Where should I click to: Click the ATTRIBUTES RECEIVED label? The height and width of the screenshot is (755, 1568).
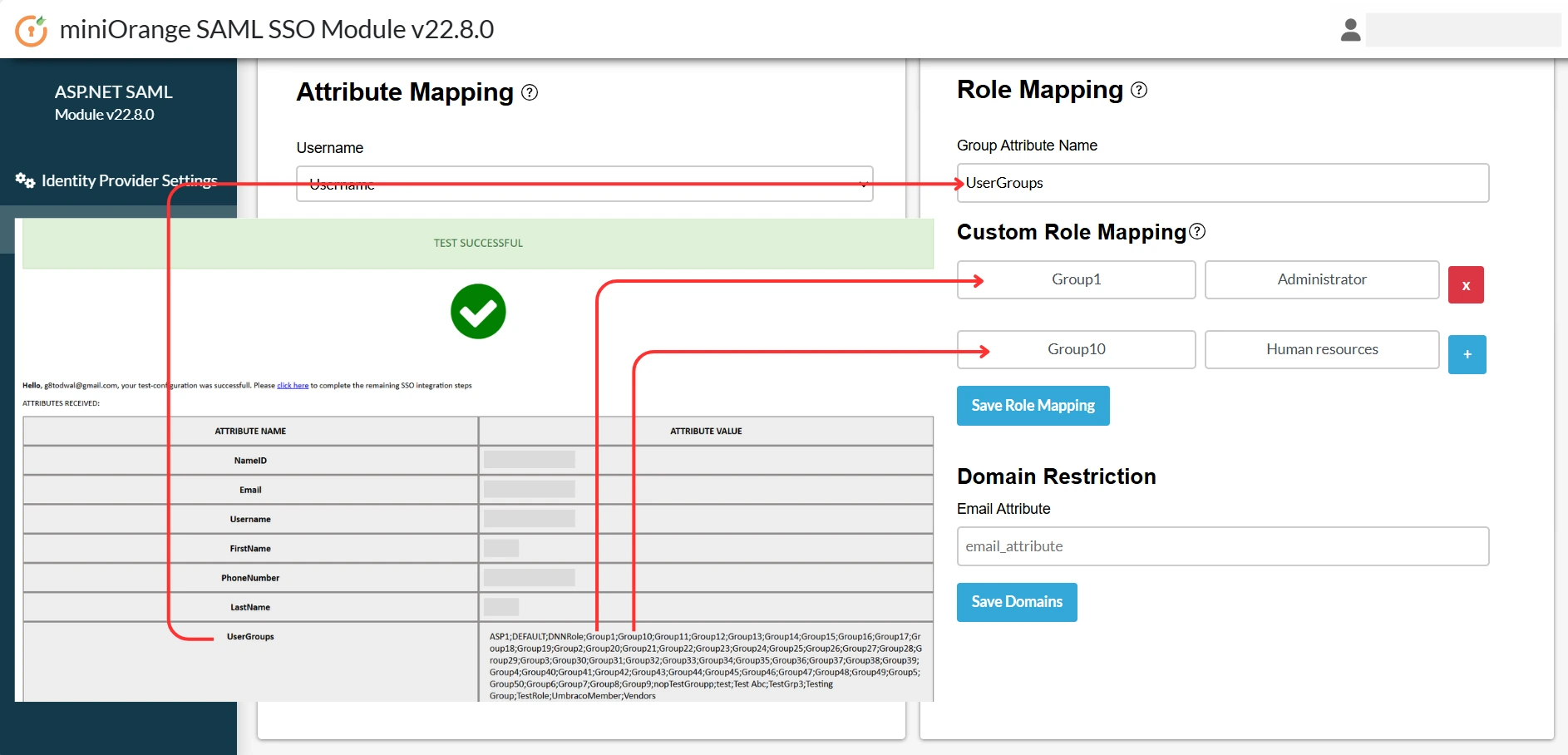61,403
